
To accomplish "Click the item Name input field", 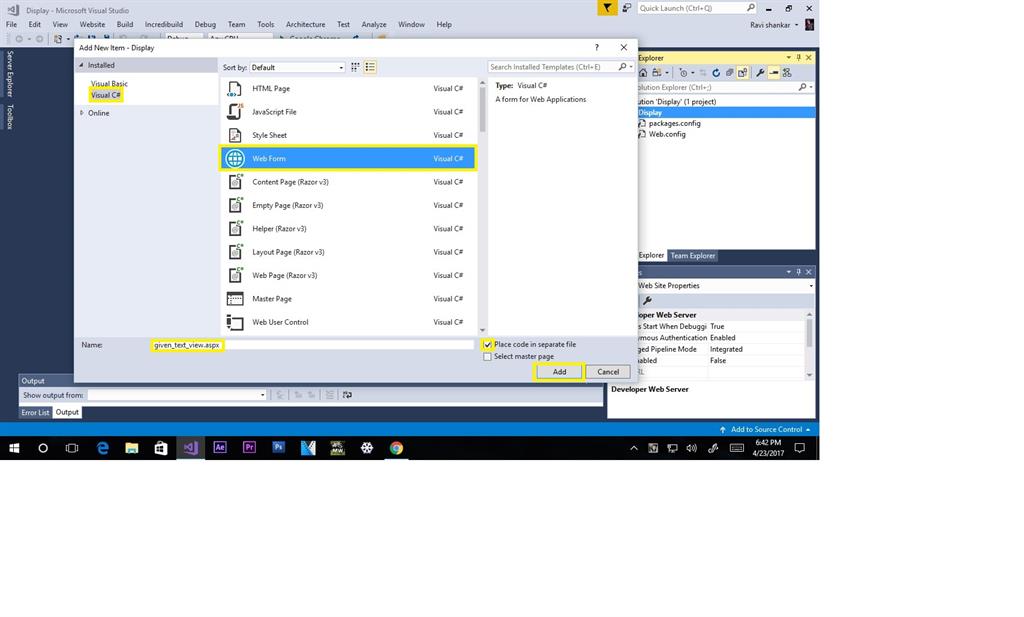I will click(312, 345).
